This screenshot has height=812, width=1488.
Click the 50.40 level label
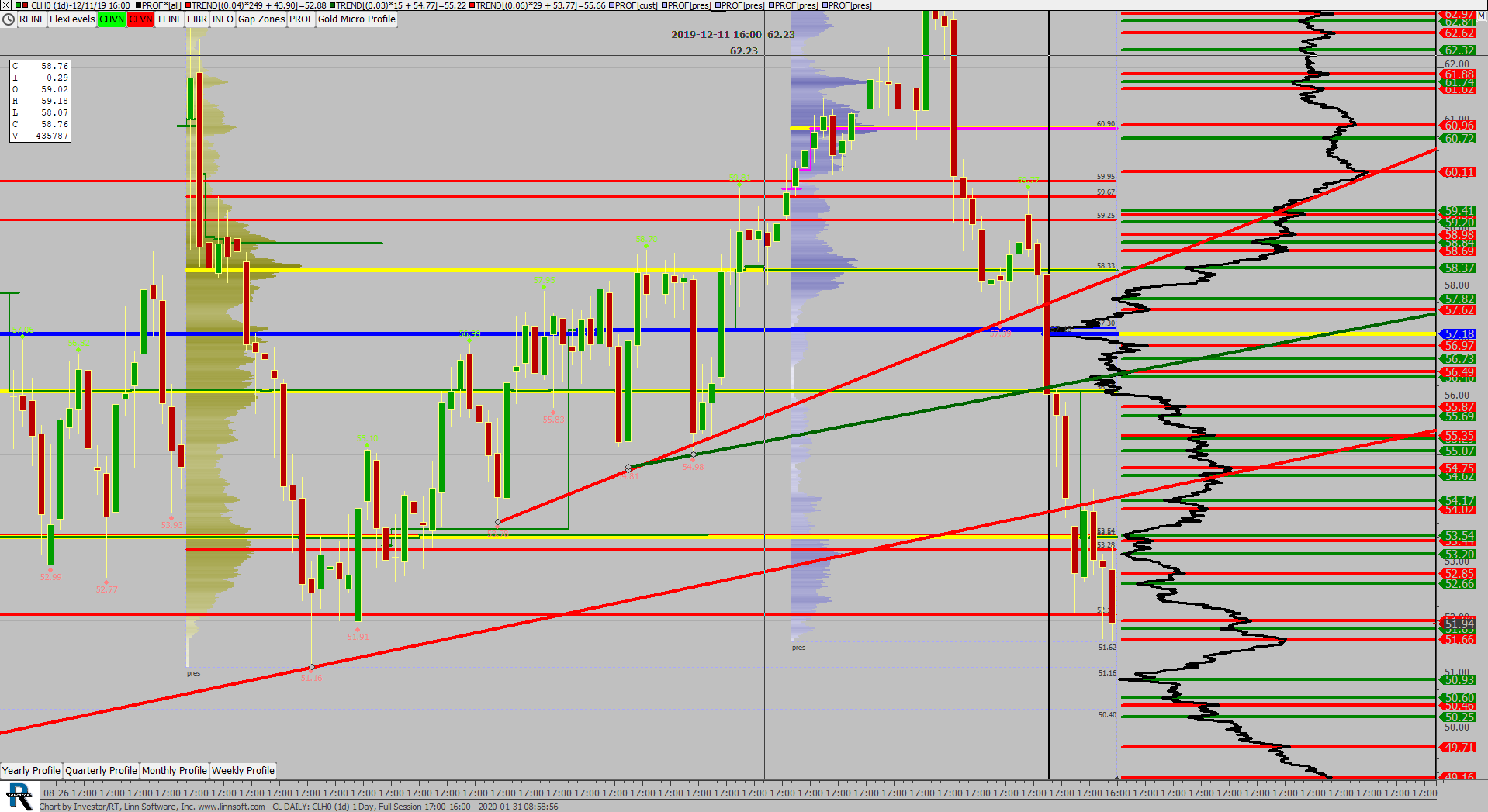coord(1107,714)
